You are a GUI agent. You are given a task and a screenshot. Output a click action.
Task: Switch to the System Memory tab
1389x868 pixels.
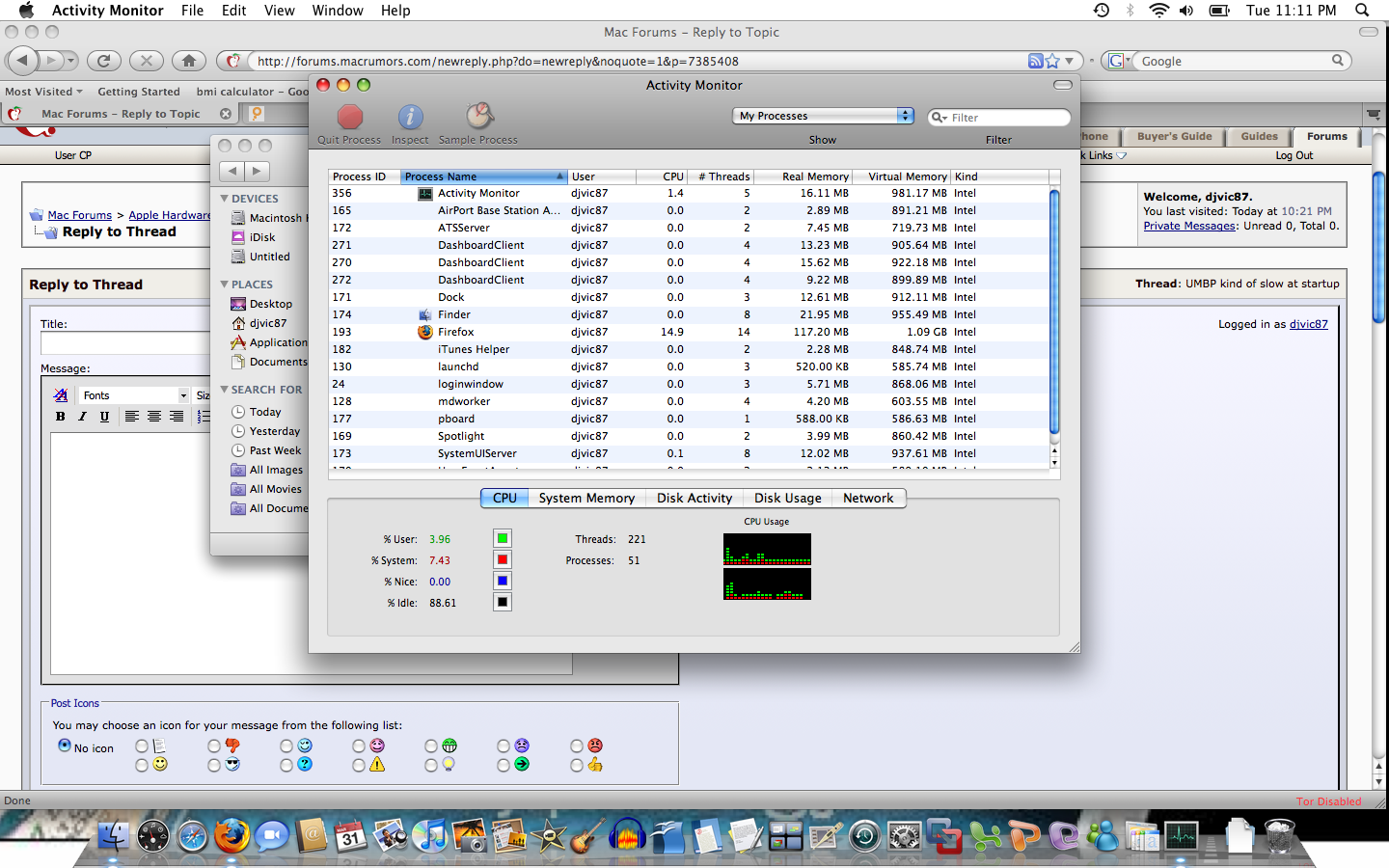click(x=586, y=498)
